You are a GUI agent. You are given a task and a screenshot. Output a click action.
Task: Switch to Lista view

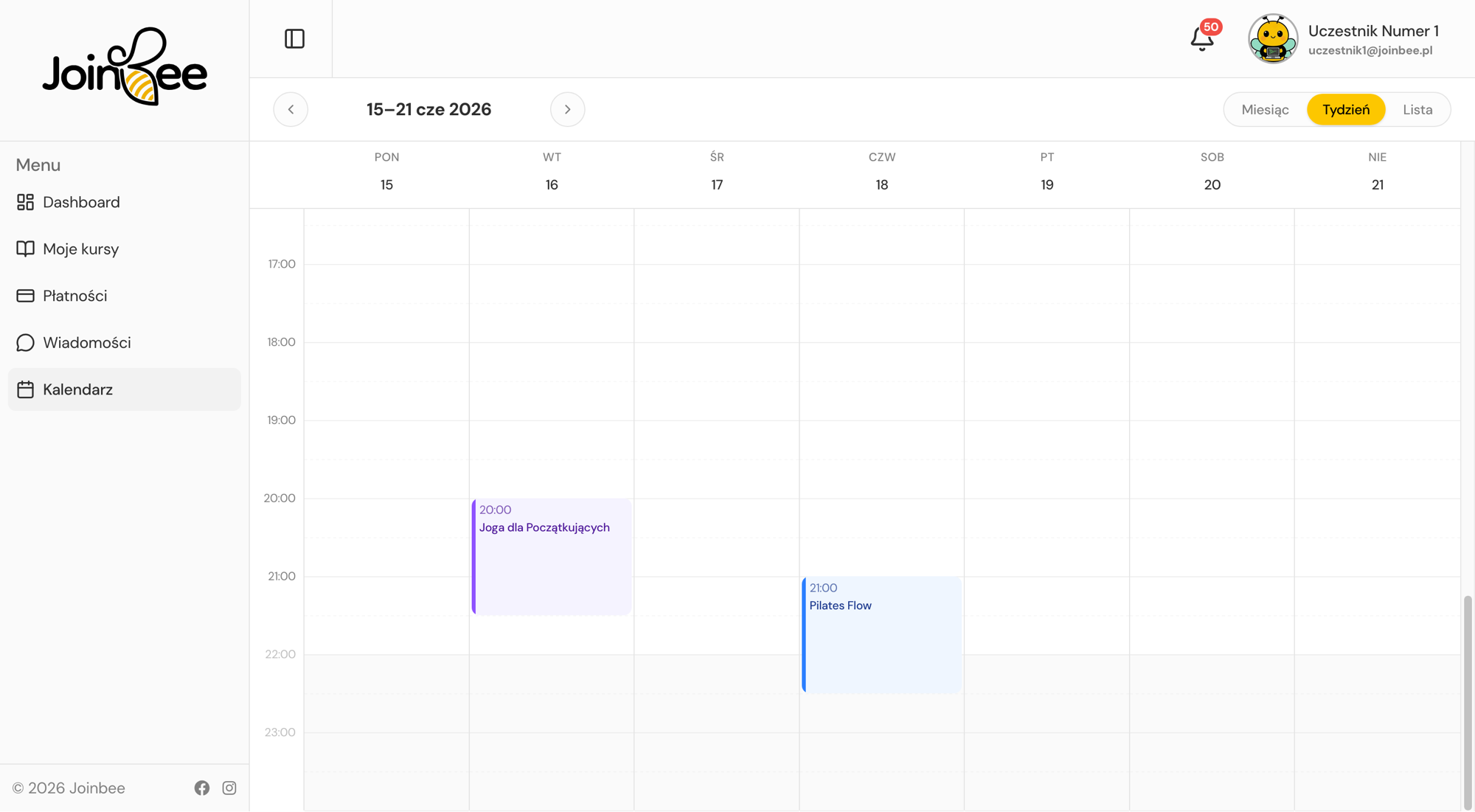coord(1417,109)
